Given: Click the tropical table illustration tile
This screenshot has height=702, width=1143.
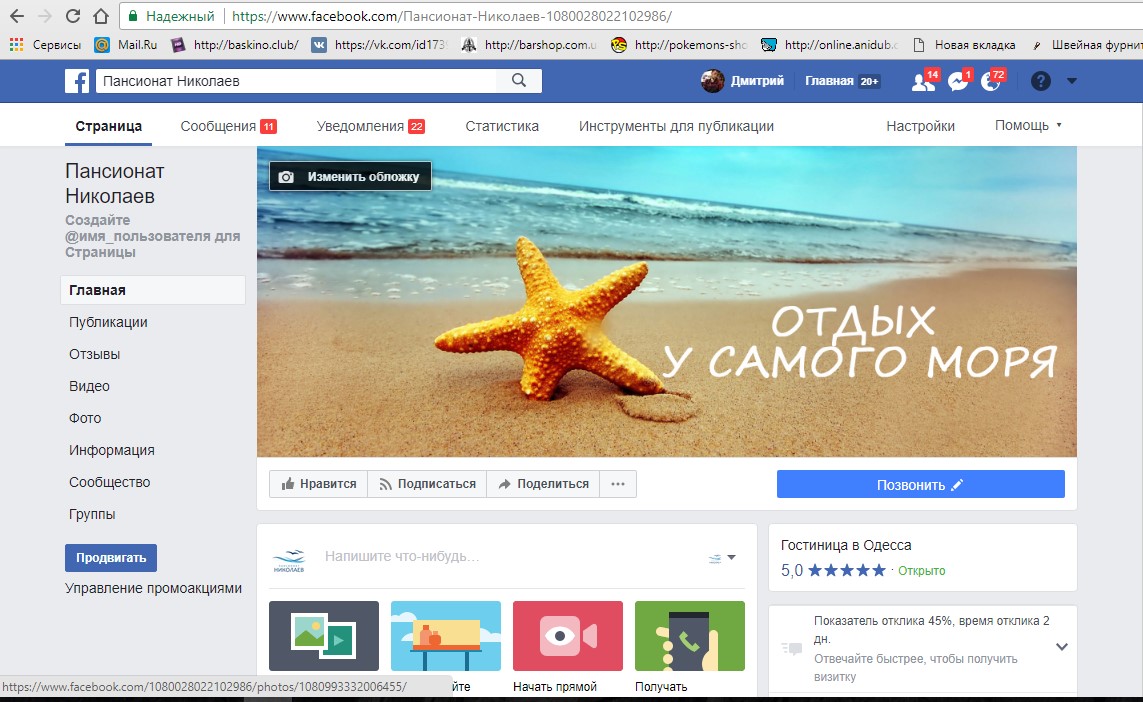Looking at the screenshot, I should pos(445,636).
